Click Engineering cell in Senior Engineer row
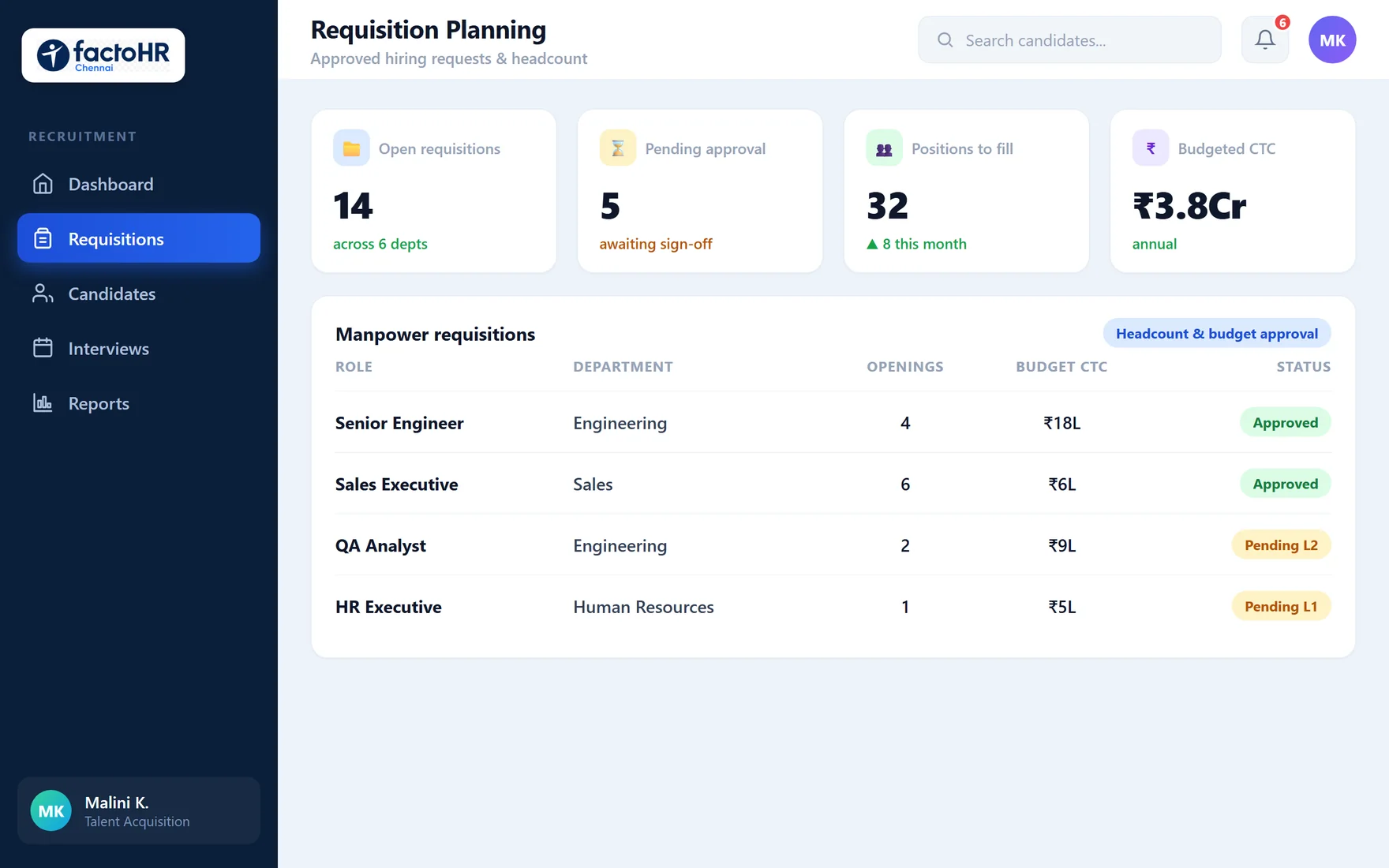Image resolution: width=1389 pixels, height=868 pixels. pyautogui.click(x=620, y=424)
